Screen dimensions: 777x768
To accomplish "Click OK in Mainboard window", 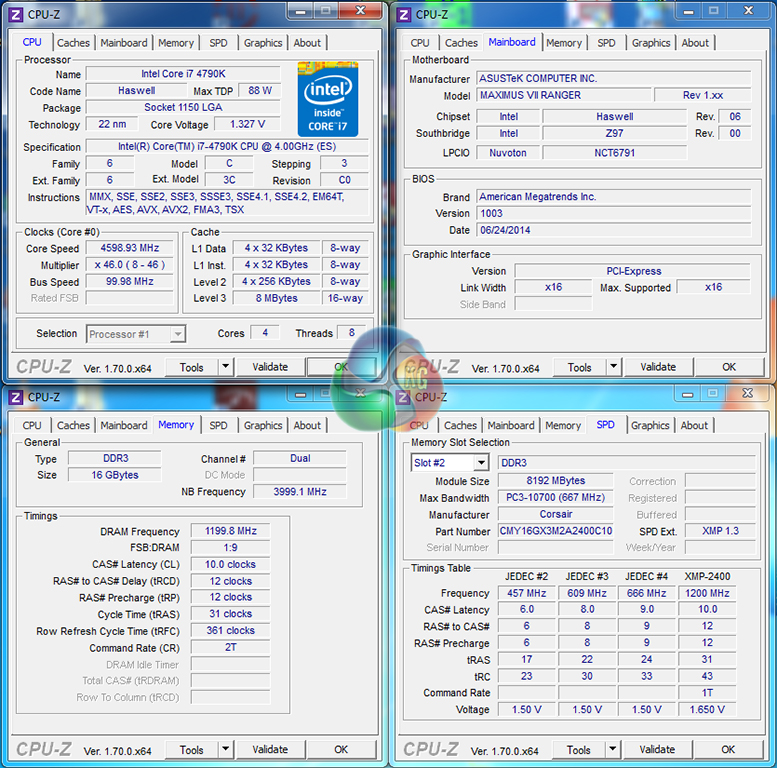I will (729, 367).
